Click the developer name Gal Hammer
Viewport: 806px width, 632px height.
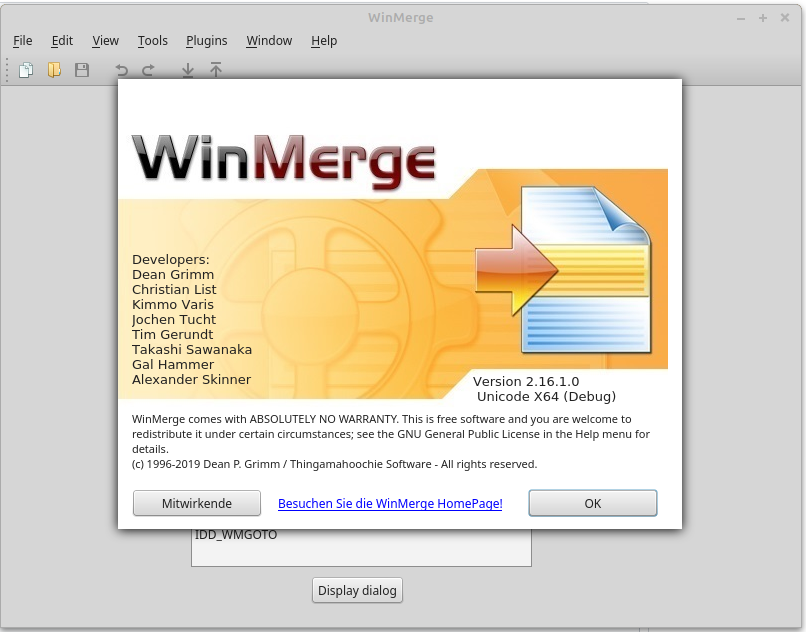pos(173,365)
